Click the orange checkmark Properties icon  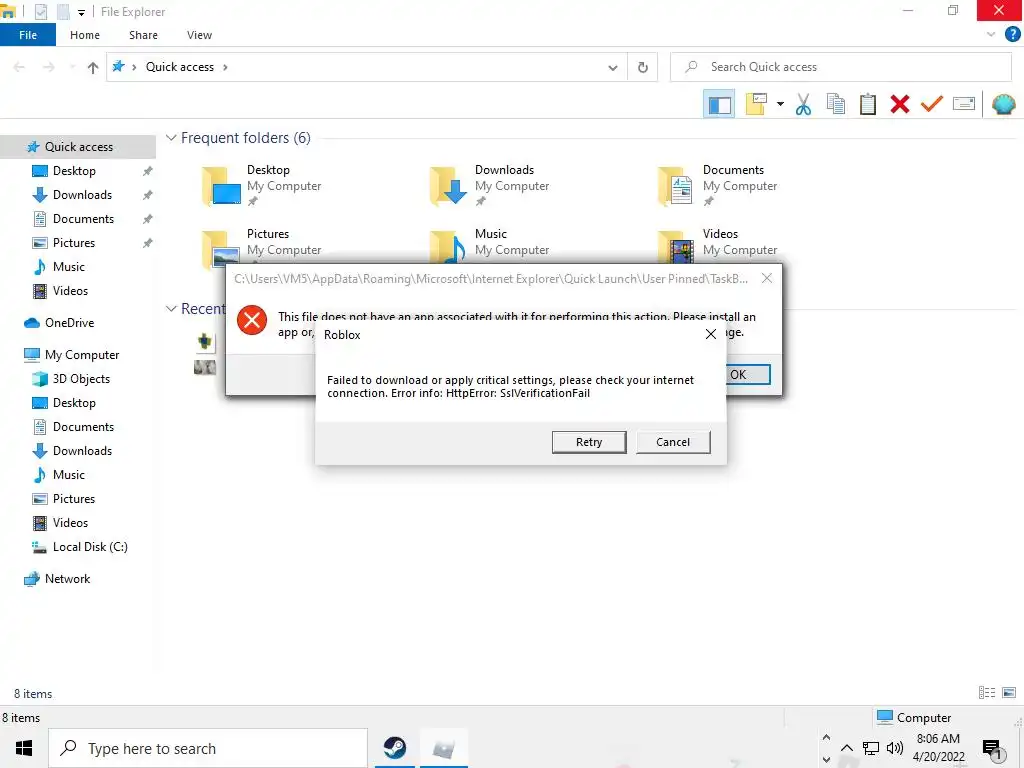coord(932,104)
